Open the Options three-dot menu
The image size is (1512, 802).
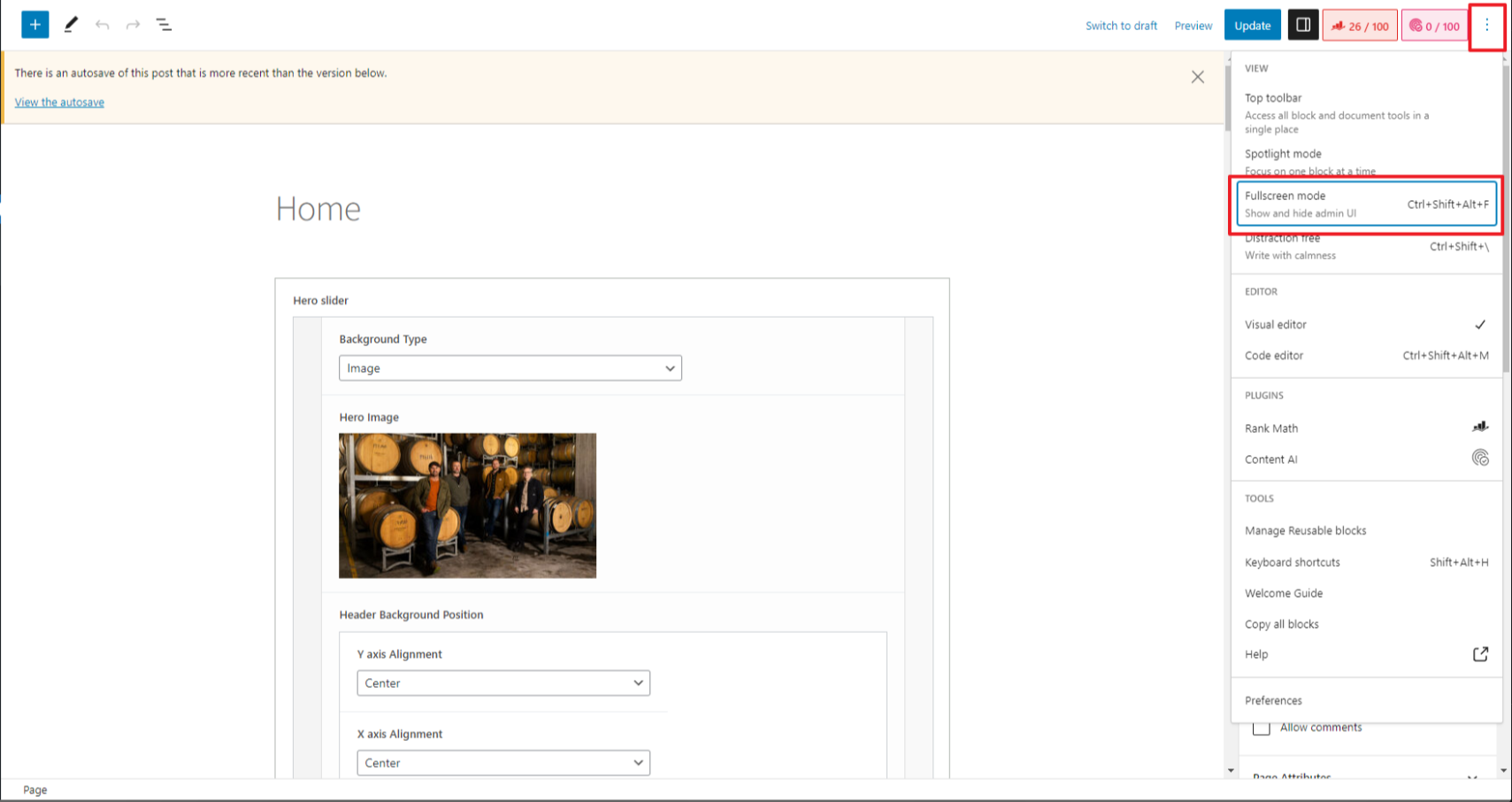click(x=1487, y=26)
